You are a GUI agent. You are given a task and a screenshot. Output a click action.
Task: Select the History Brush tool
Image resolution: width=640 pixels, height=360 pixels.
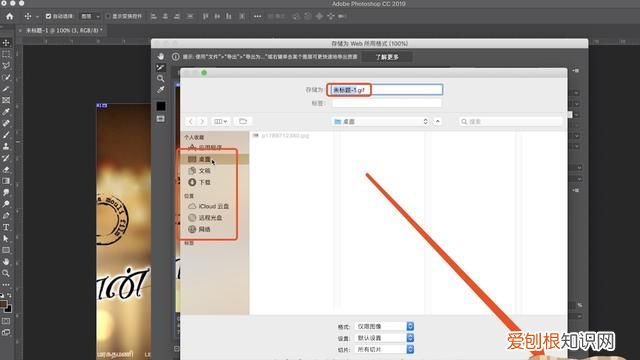(6, 158)
